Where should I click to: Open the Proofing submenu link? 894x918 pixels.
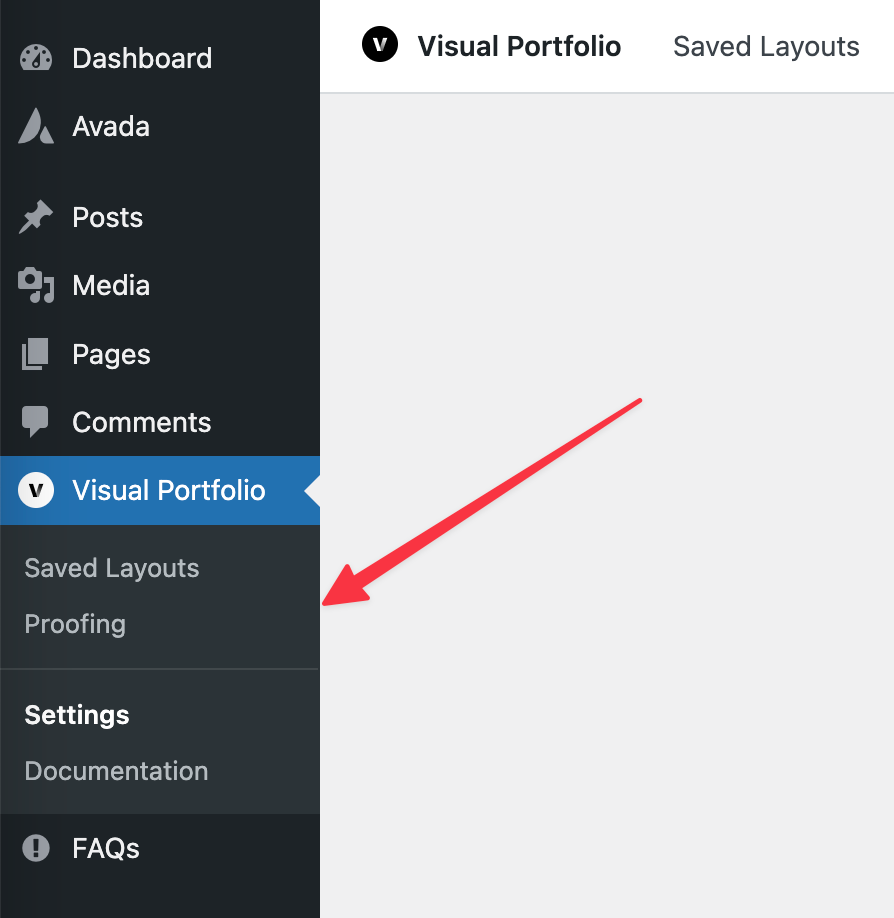coord(75,624)
